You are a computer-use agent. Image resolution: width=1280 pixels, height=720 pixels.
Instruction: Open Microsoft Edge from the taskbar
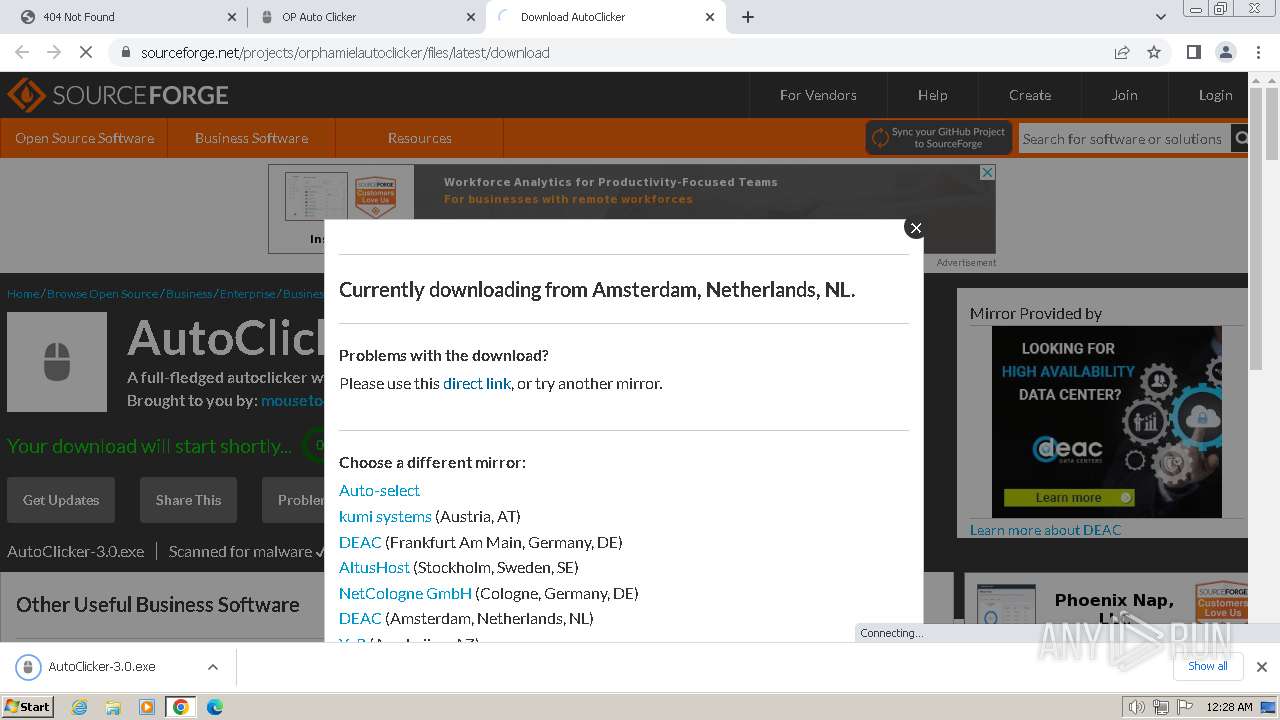pyautogui.click(x=215, y=707)
